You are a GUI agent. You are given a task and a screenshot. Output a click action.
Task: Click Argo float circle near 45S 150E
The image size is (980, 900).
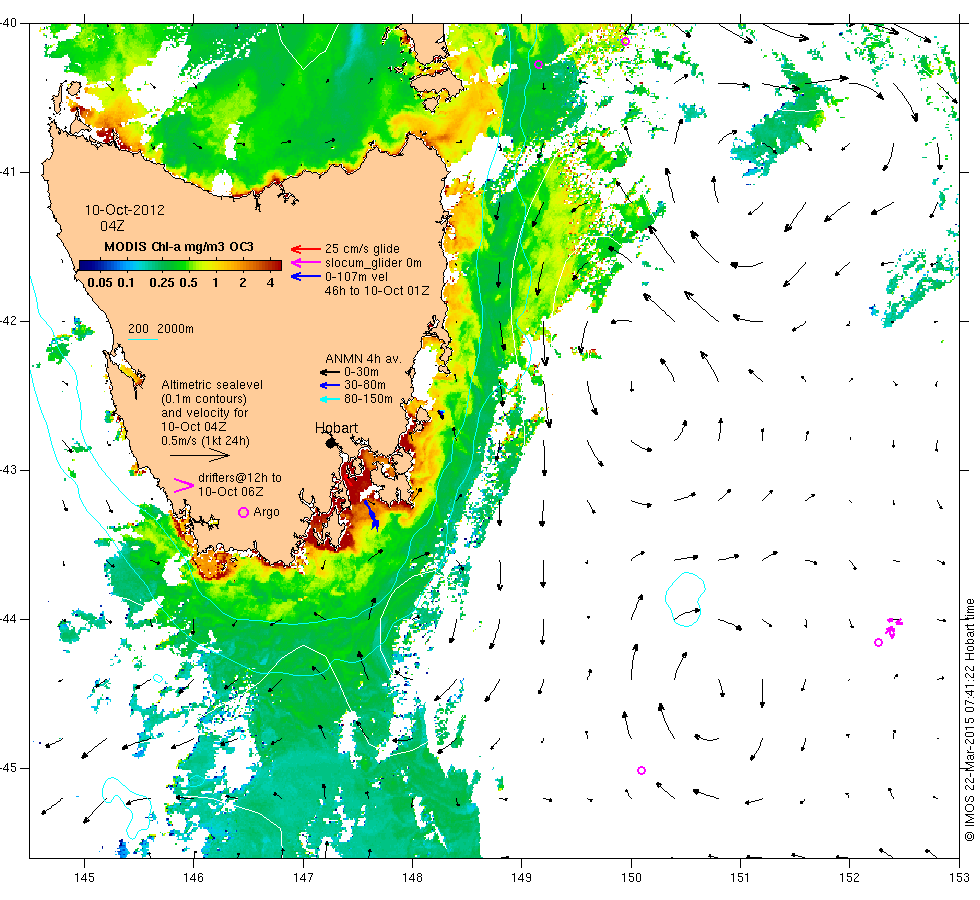point(641,771)
